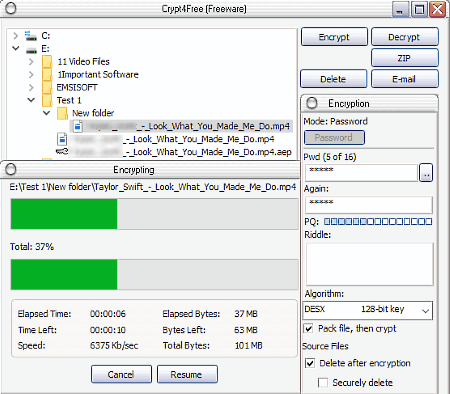Click the Elapsed Time value 00:00:06
The image size is (450, 394).
(x=108, y=314)
